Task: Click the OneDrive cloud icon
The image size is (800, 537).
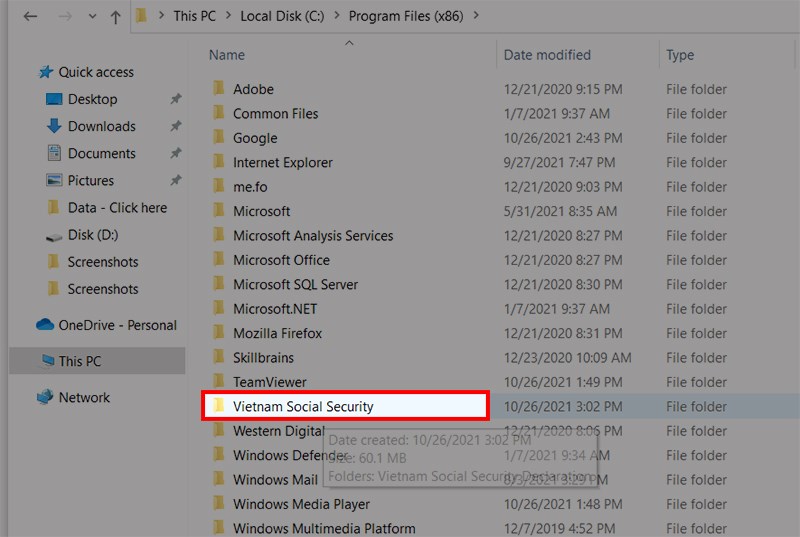Action: coord(45,324)
